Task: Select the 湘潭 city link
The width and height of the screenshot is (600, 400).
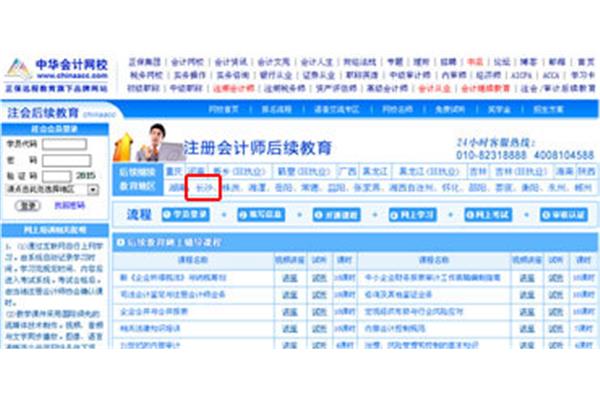Action: point(257,188)
